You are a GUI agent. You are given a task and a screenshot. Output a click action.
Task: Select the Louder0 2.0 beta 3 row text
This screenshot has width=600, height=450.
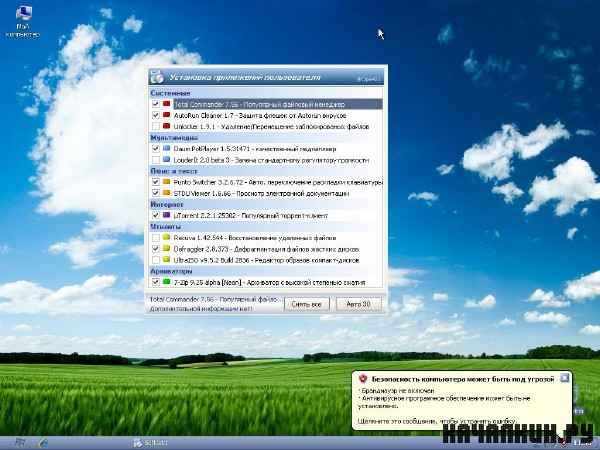(271, 160)
